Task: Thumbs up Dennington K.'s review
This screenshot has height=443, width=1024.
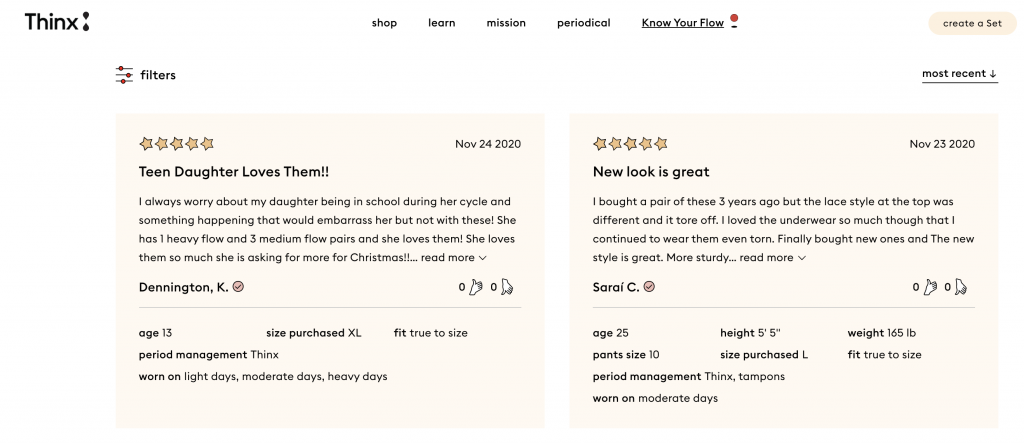Action: 476,287
